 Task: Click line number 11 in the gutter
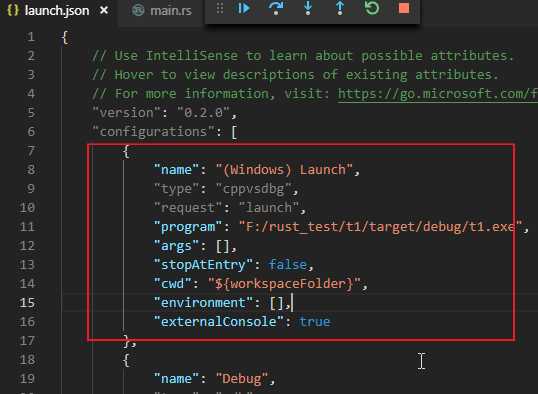[27, 227]
